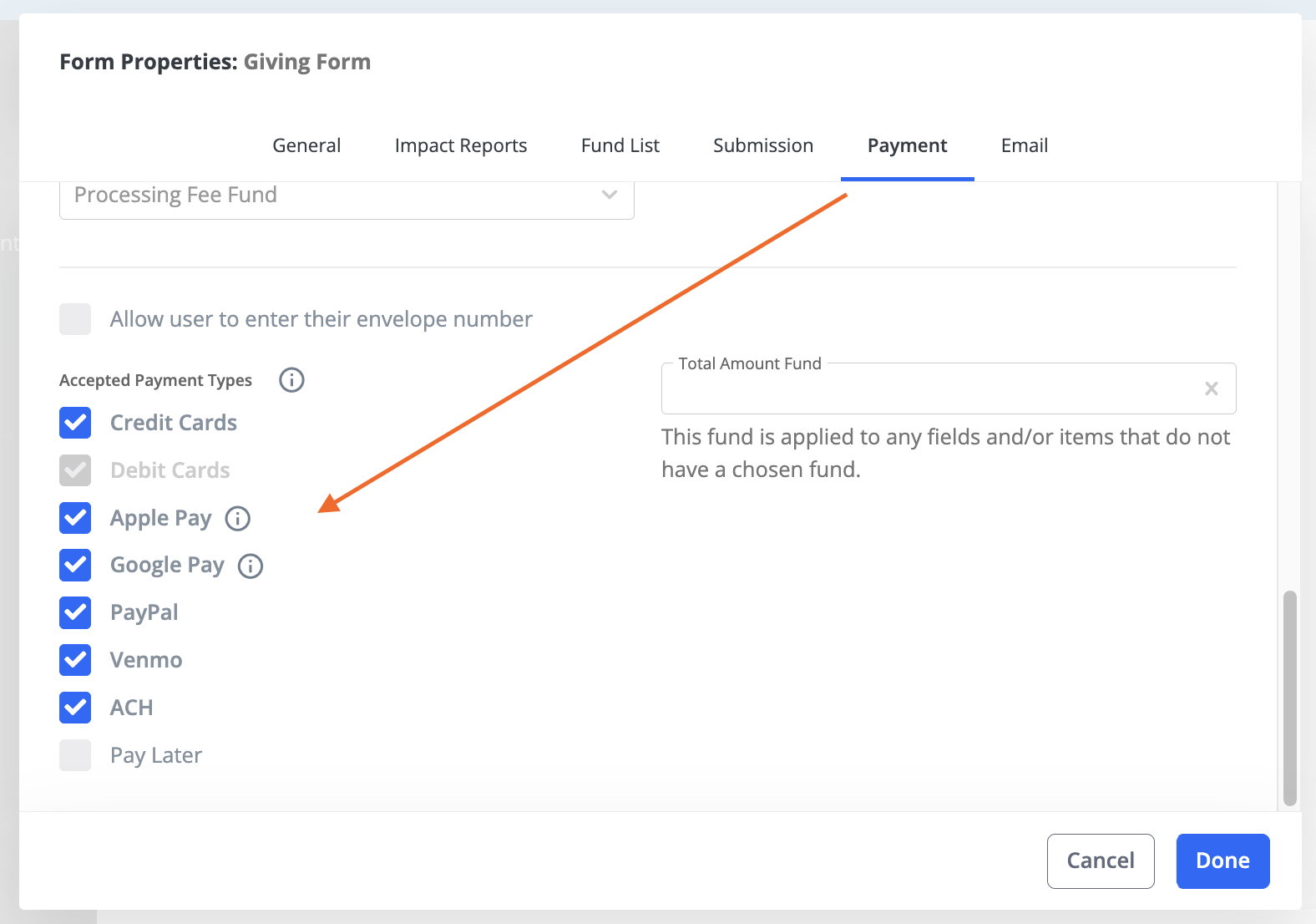Switch to the General tab
The width and height of the screenshot is (1316, 924).
point(306,145)
